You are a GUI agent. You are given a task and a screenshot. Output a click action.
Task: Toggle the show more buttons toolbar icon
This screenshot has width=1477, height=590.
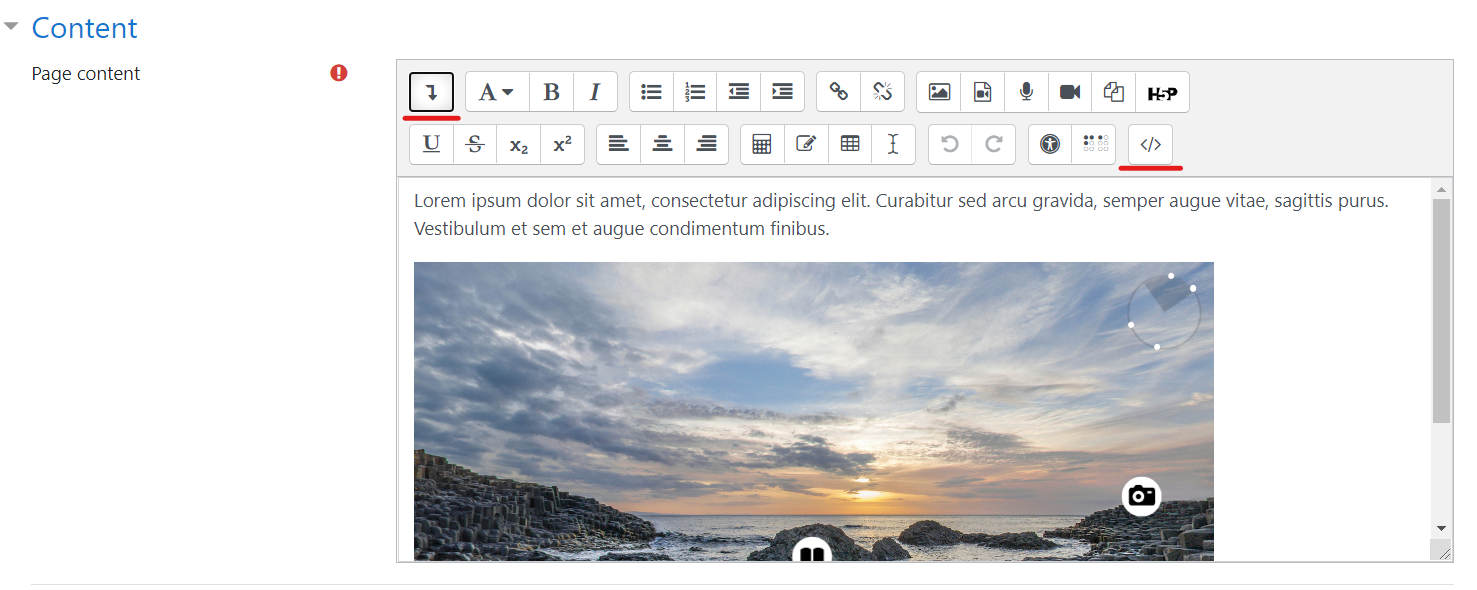pyautogui.click(x=431, y=92)
